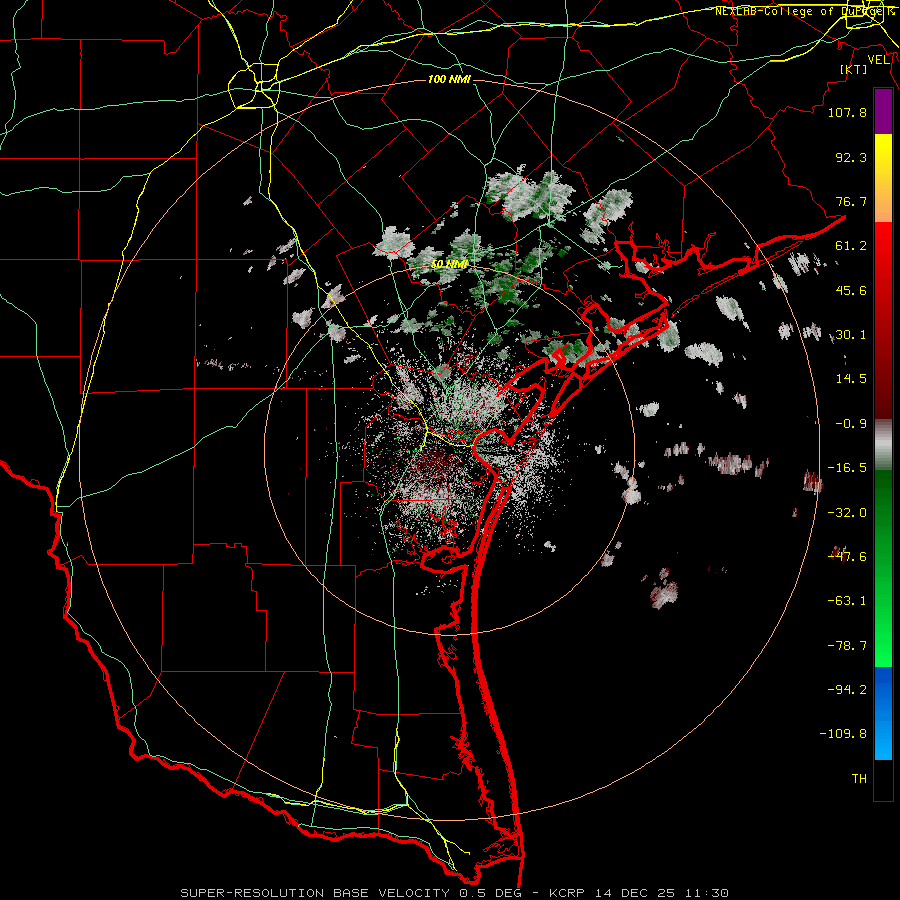Click the -78.7 velocity scale value
Screen dimensions: 900x900
847,646
